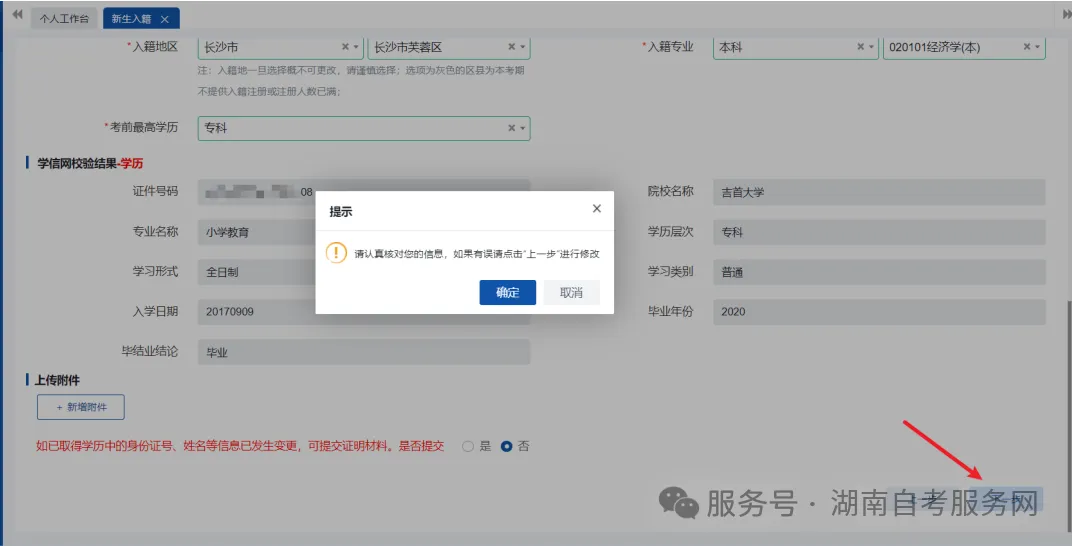Close the 提示 dialog with X icon
Screen dimensions: 1072x546
click(x=597, y=209)
